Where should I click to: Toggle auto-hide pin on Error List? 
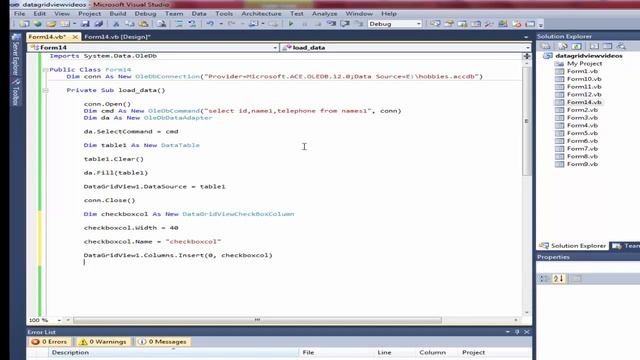point(517,332)
